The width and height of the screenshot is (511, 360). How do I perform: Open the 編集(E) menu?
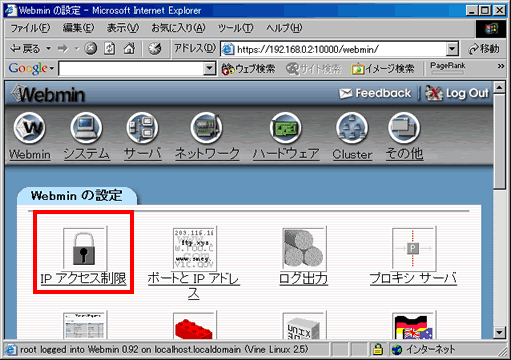click(x=79, y=28)
